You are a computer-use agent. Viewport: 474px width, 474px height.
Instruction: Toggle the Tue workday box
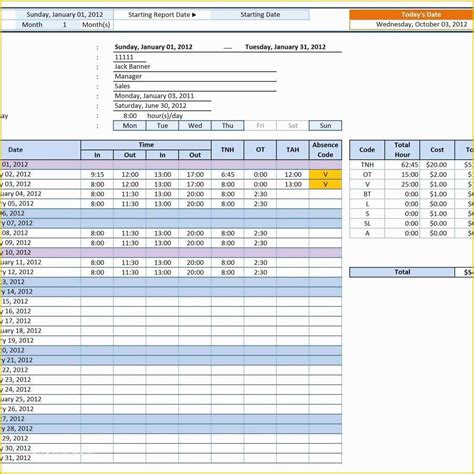[x=162, y=126]
